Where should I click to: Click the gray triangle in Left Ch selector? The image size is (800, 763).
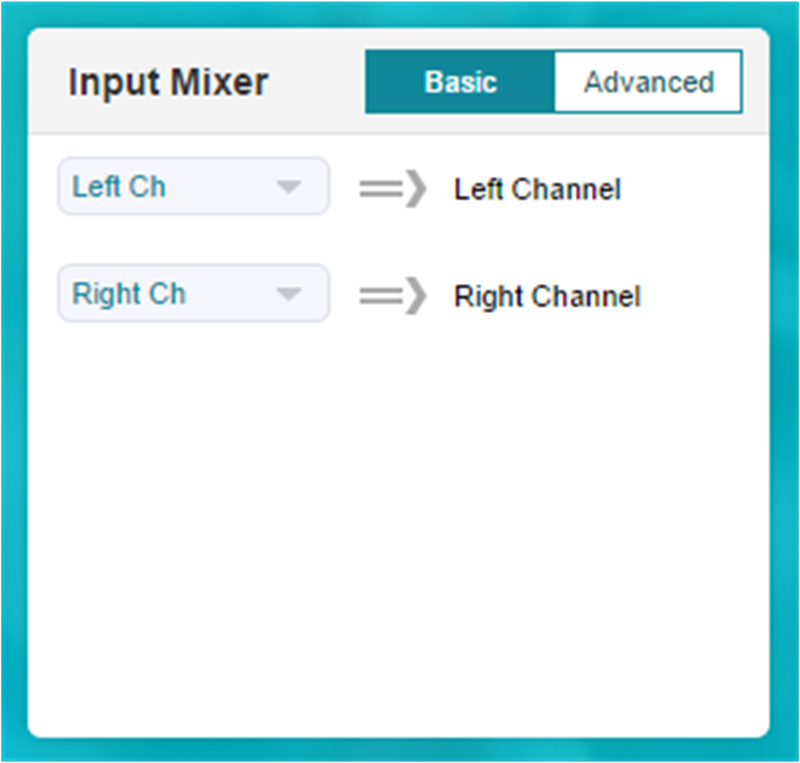pos(288,187)
